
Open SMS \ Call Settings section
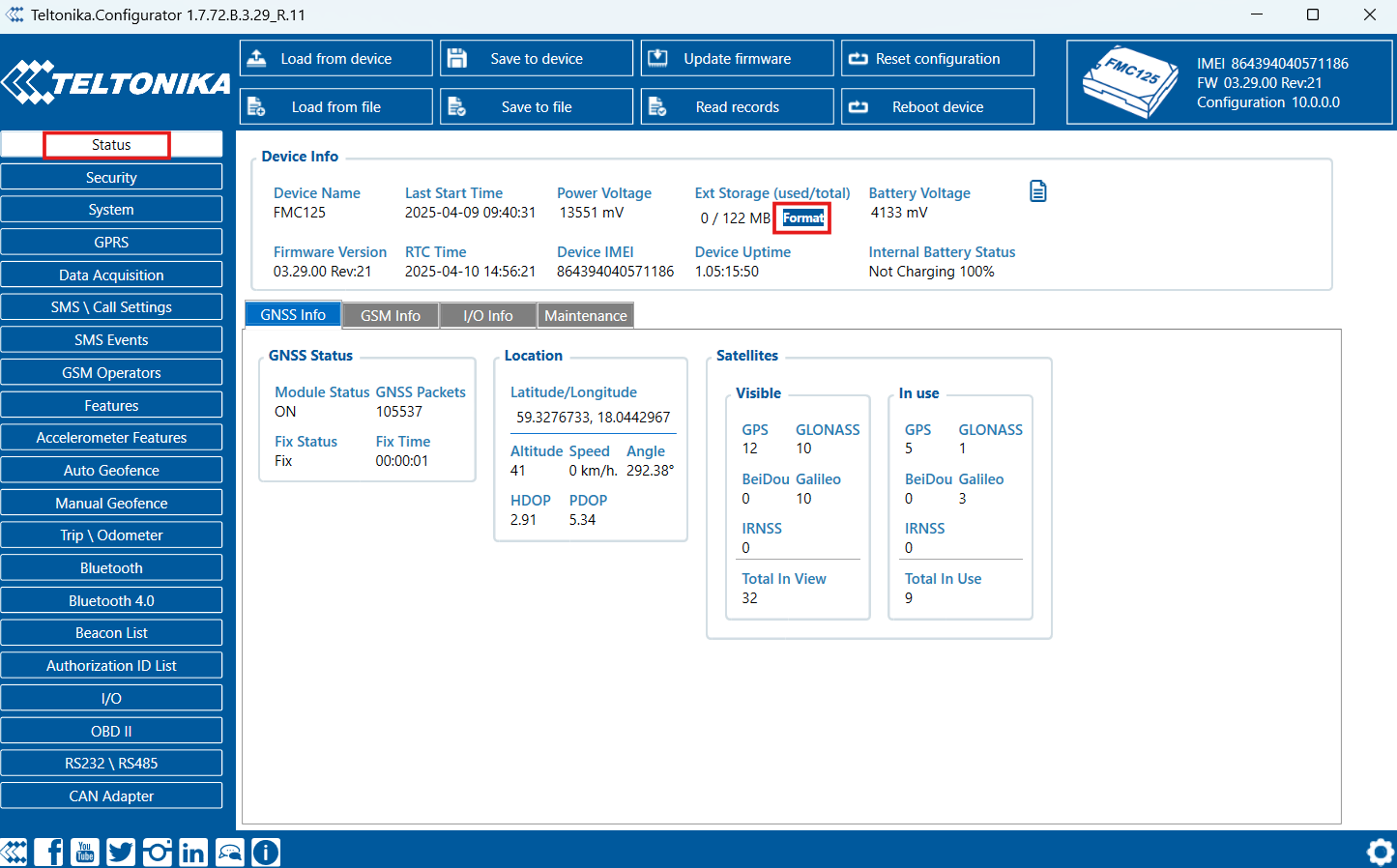(111, 307)
